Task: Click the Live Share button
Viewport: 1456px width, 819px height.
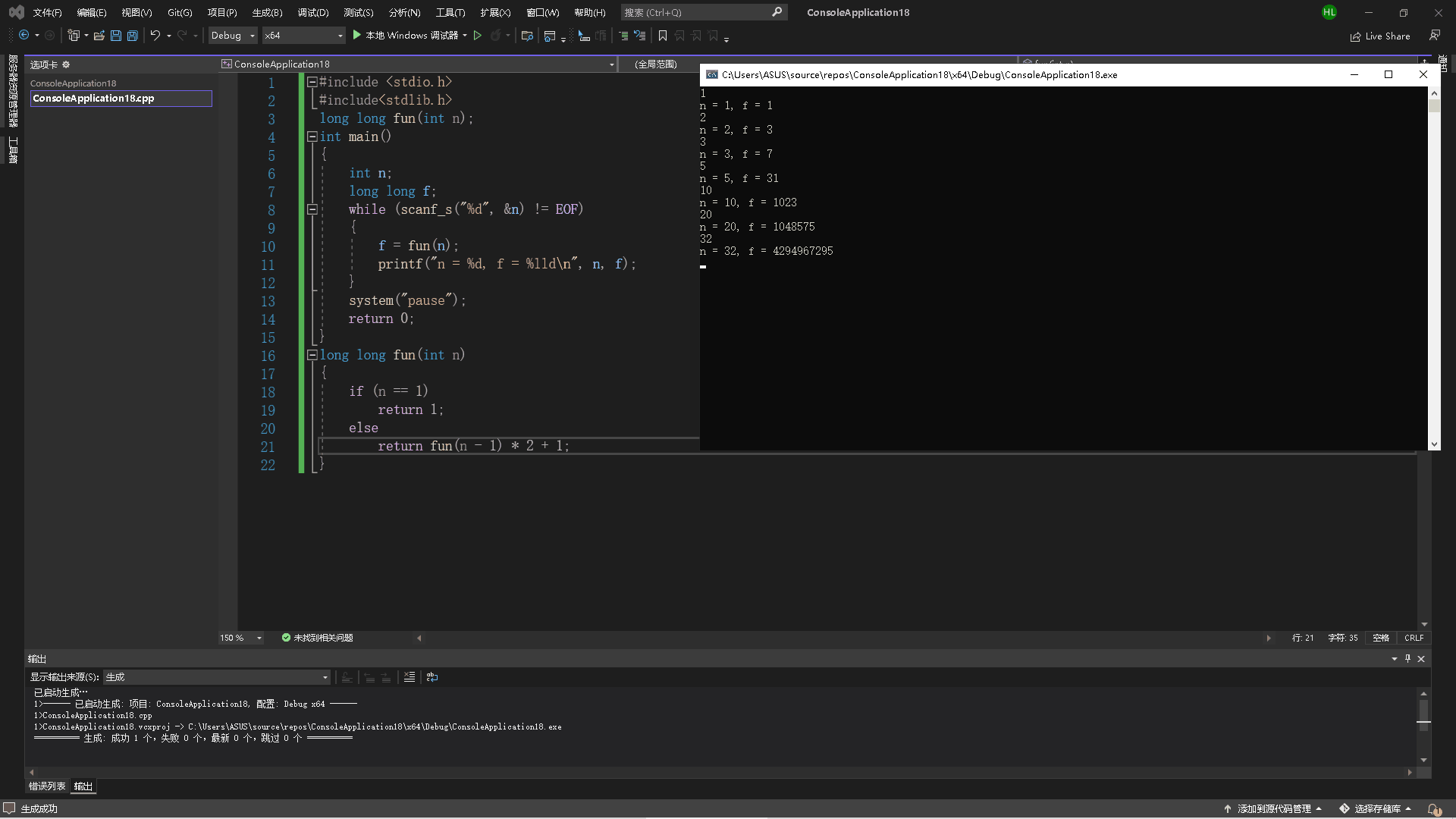Action: tap(1380, 36)
